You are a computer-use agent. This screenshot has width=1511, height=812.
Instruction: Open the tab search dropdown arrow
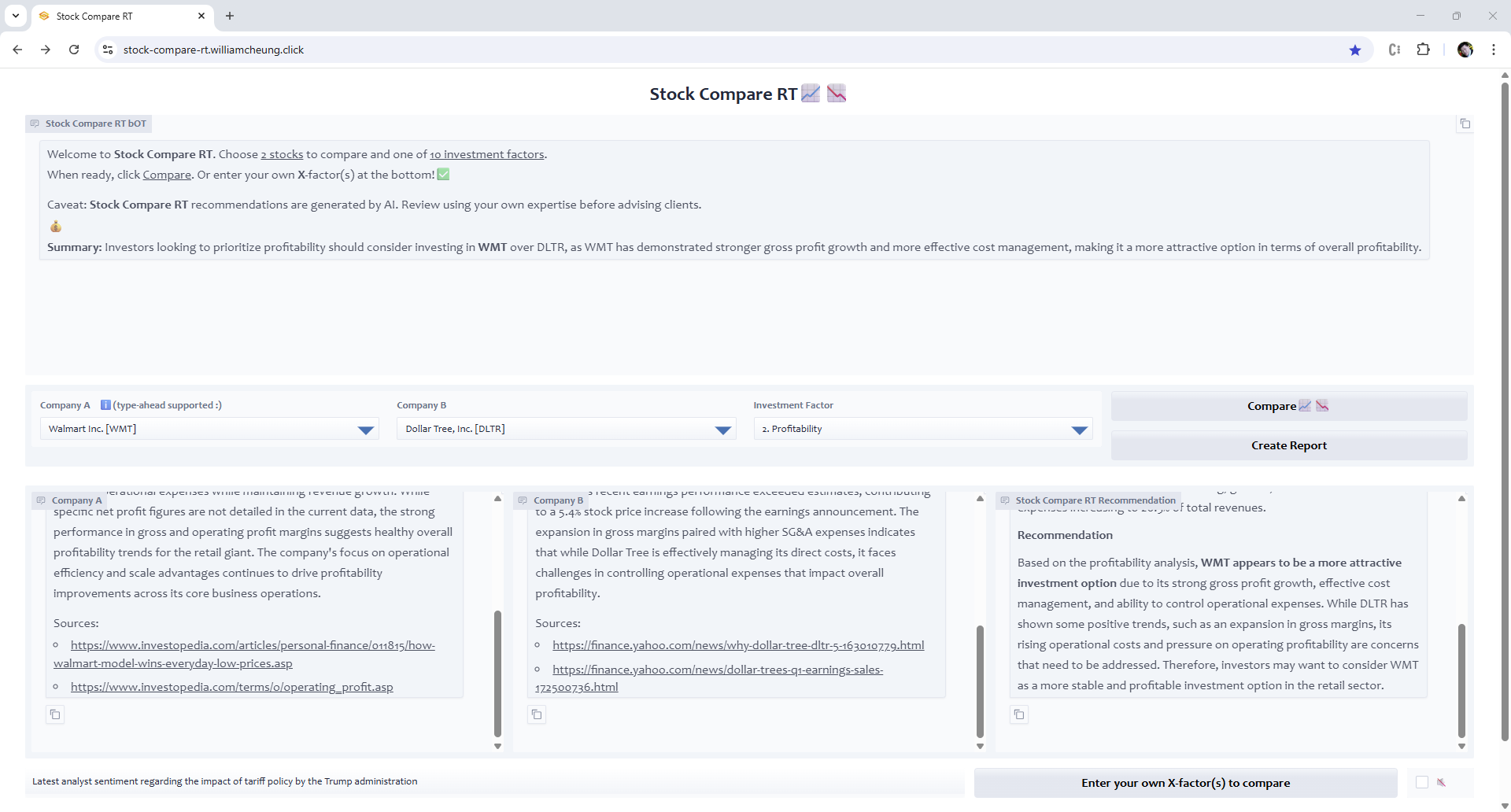pyautogui.click(x=16, y=16)
